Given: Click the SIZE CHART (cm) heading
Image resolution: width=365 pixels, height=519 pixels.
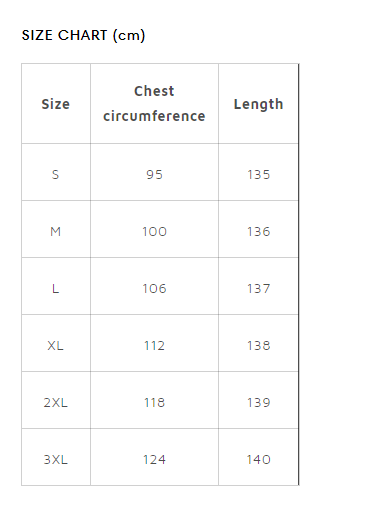Looking at the screenshot, I should tap(83, 35).
